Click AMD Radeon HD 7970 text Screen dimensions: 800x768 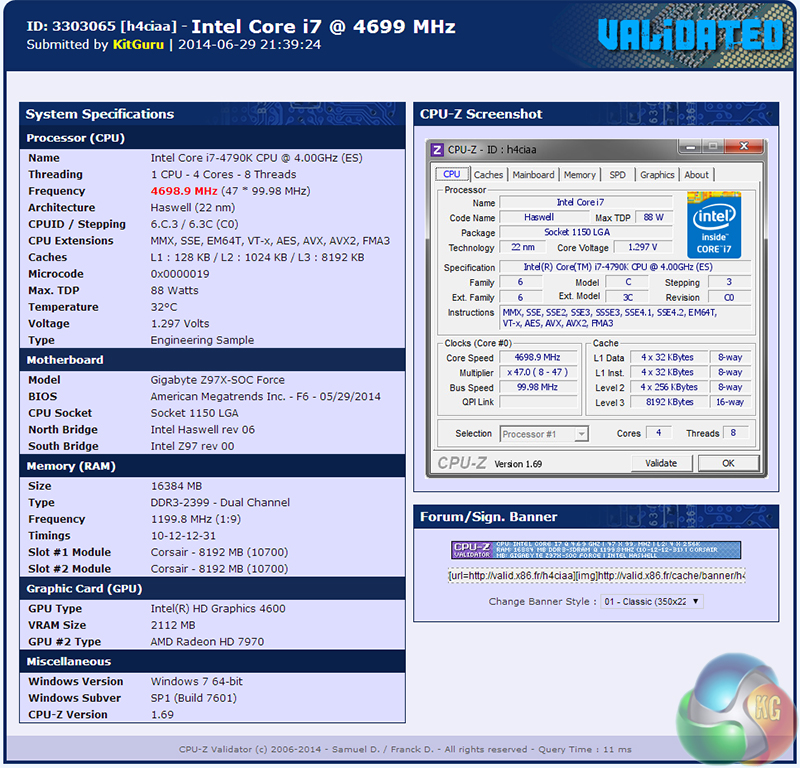pyautogui.click(x=207, y=642)
